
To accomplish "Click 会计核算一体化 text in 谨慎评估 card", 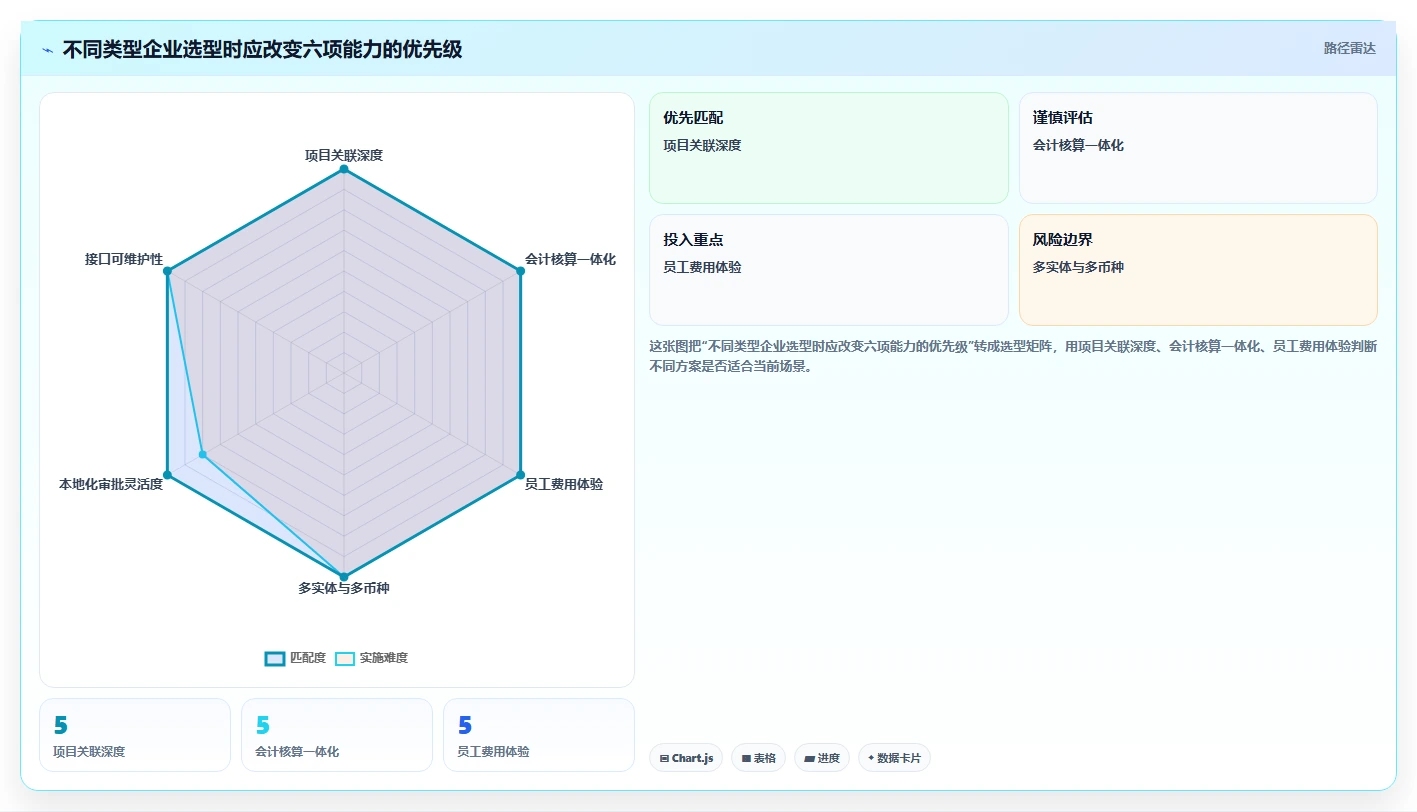I will click(x=1078, y=145).
